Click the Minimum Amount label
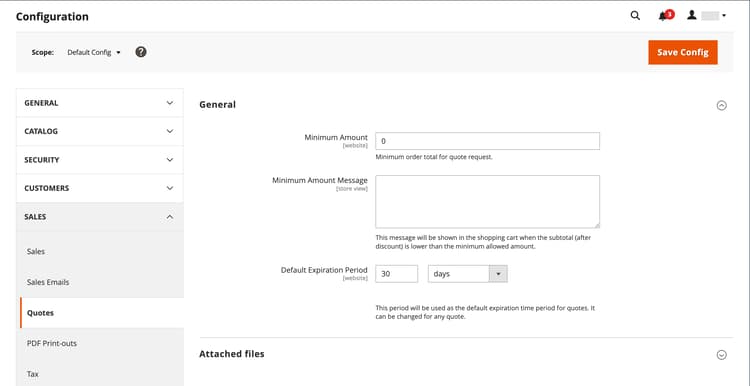Screen dimensions: 750x386 pos(336,137)
